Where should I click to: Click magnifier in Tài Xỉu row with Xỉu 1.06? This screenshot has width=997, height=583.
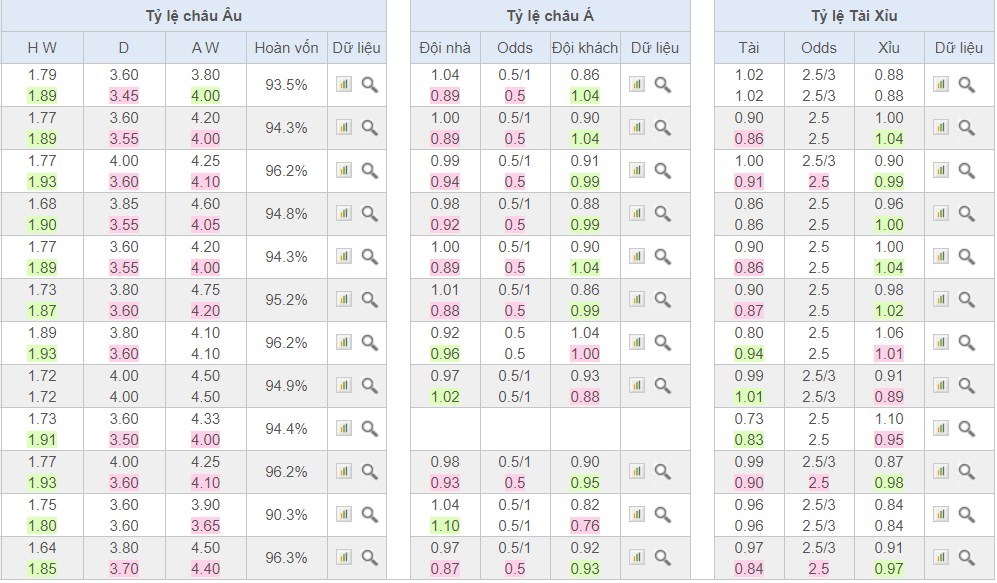pyautogui.click(x=966, y=343)
